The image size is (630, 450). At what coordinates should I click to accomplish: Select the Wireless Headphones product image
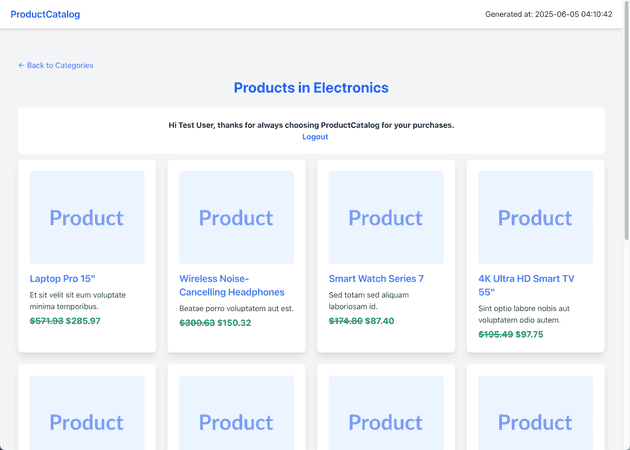click(x=237, y=217)
